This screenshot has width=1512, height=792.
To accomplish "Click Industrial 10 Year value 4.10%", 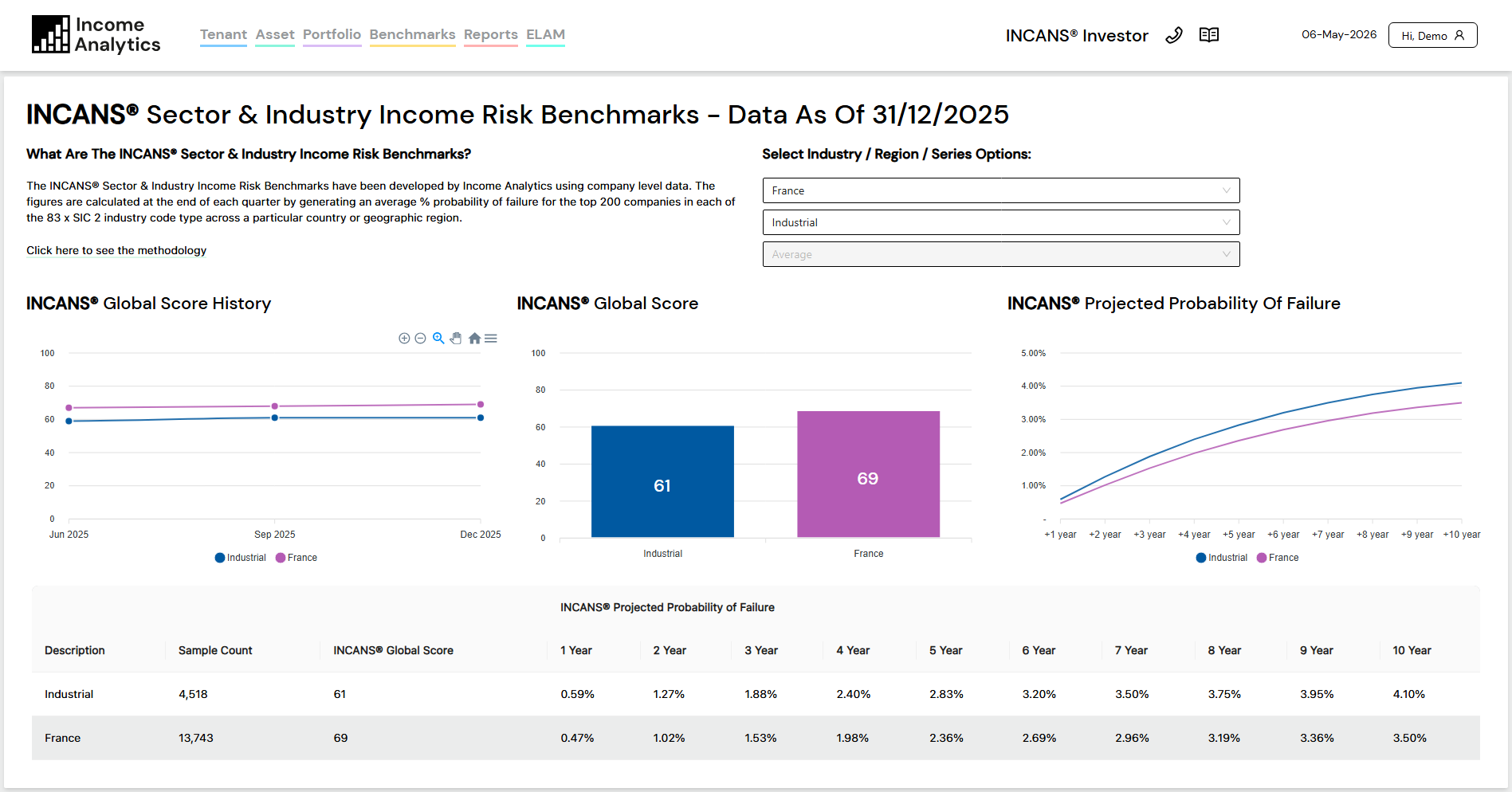I will [x=1409, y=694].
